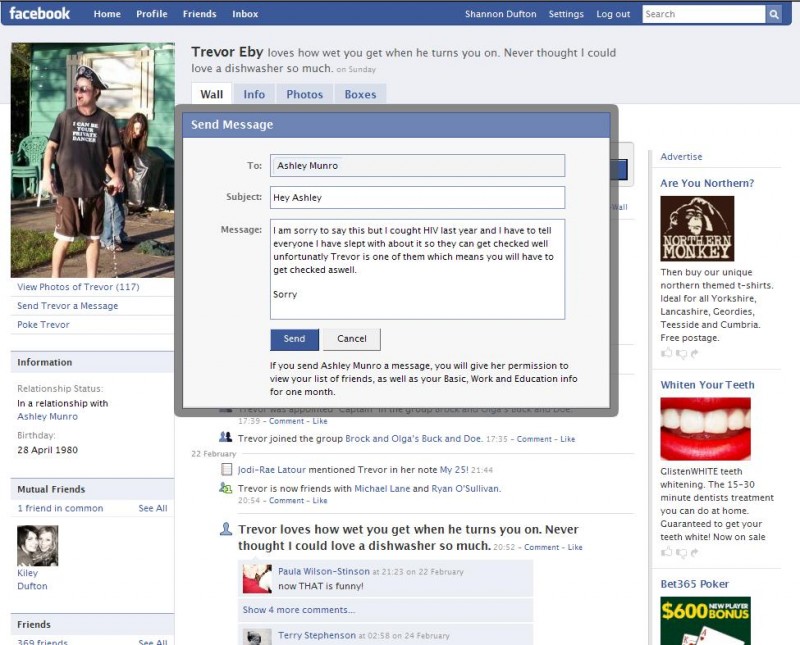Open Settings in the header

(x=566, y=14)
